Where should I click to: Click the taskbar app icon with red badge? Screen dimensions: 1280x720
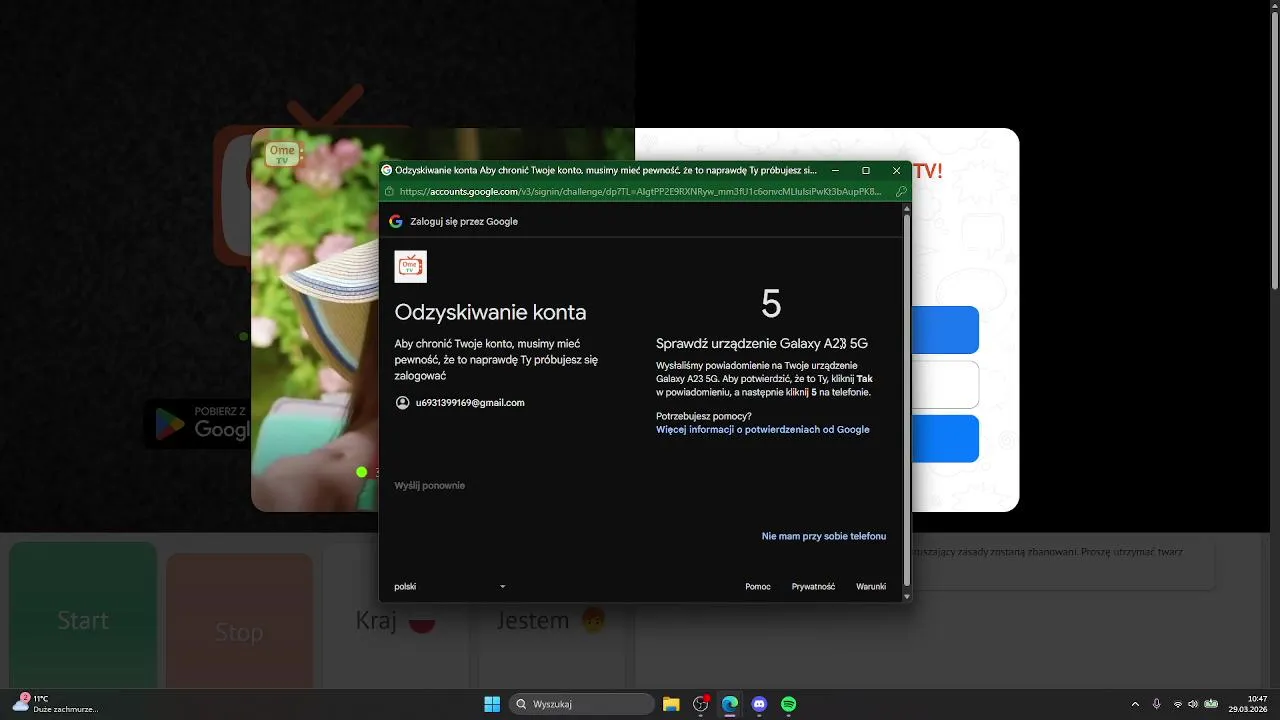click(x=701, y=704)
